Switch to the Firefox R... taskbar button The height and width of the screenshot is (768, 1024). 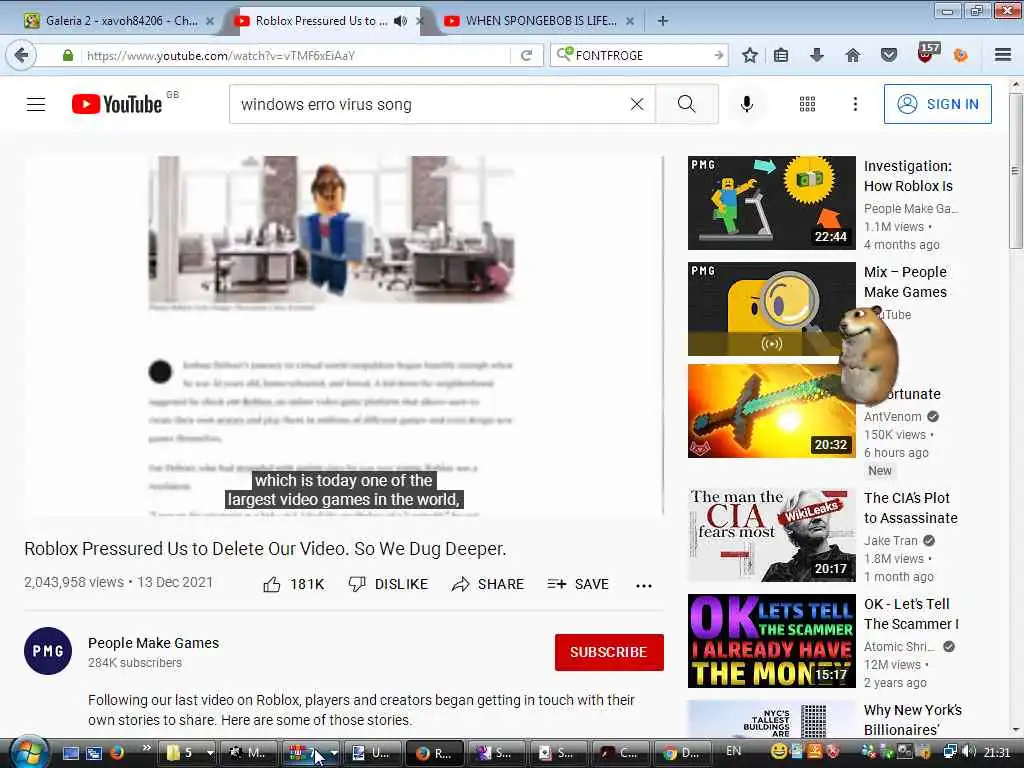point(434,752)
